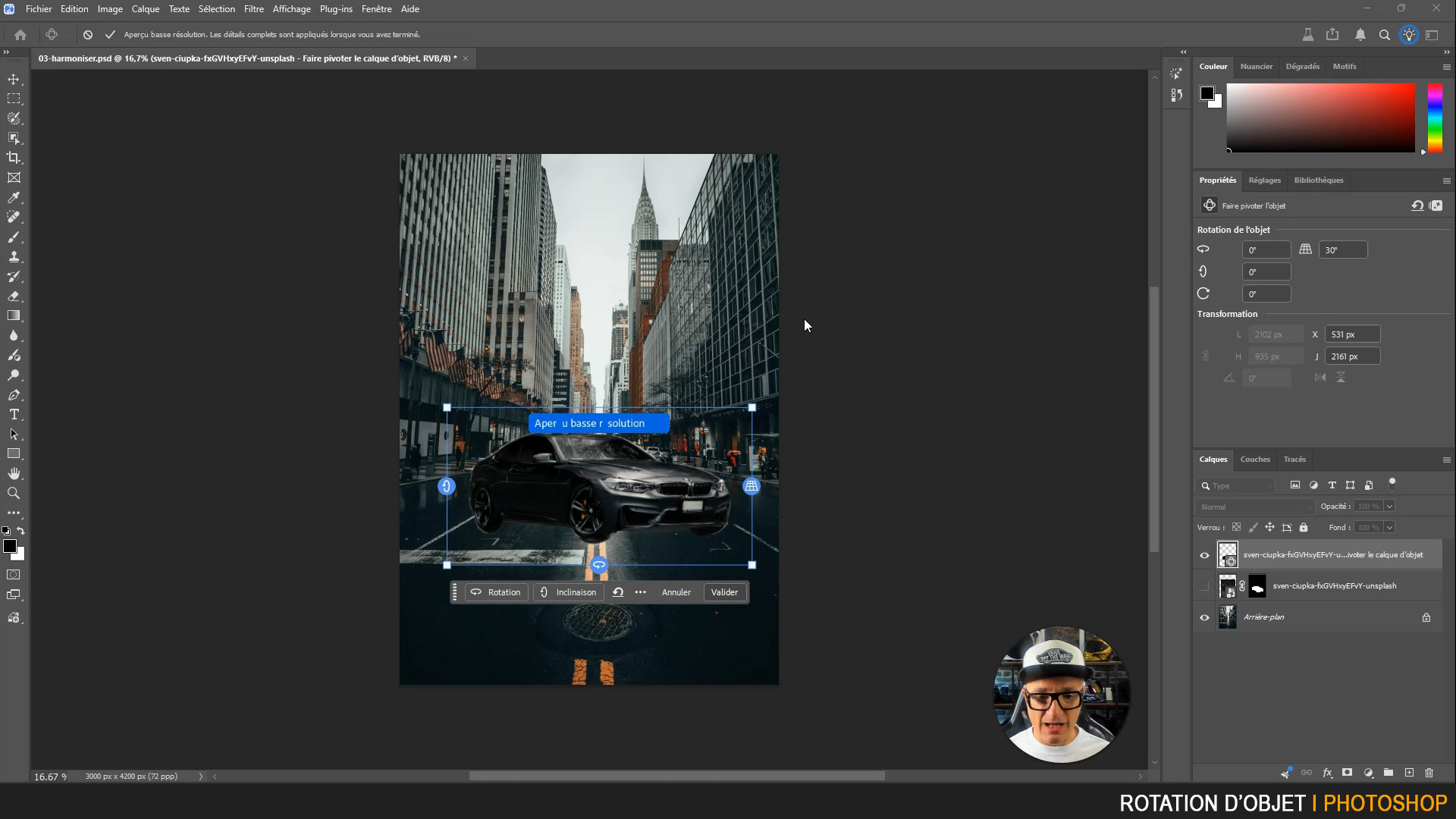Click the fx layer style icon
The height and width of the screenshot is (819, 1456).
point(1327,773)
